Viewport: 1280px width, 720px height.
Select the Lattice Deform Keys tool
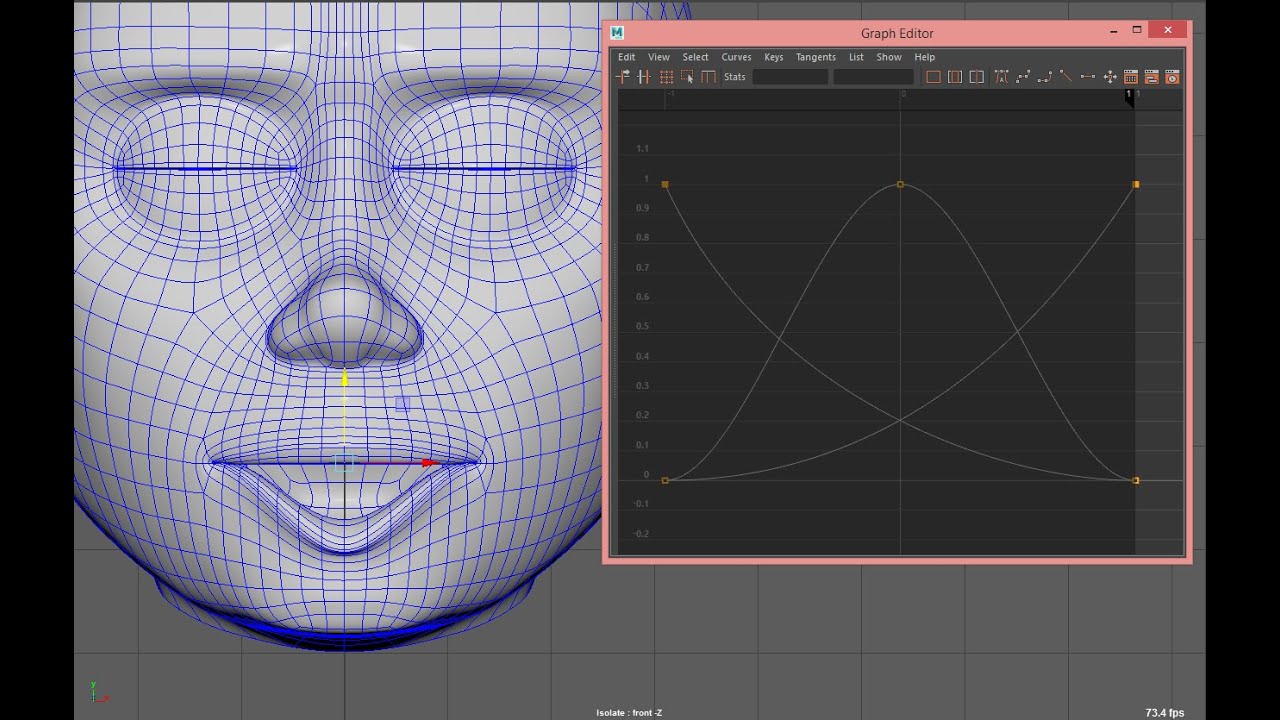coord(666,77)
